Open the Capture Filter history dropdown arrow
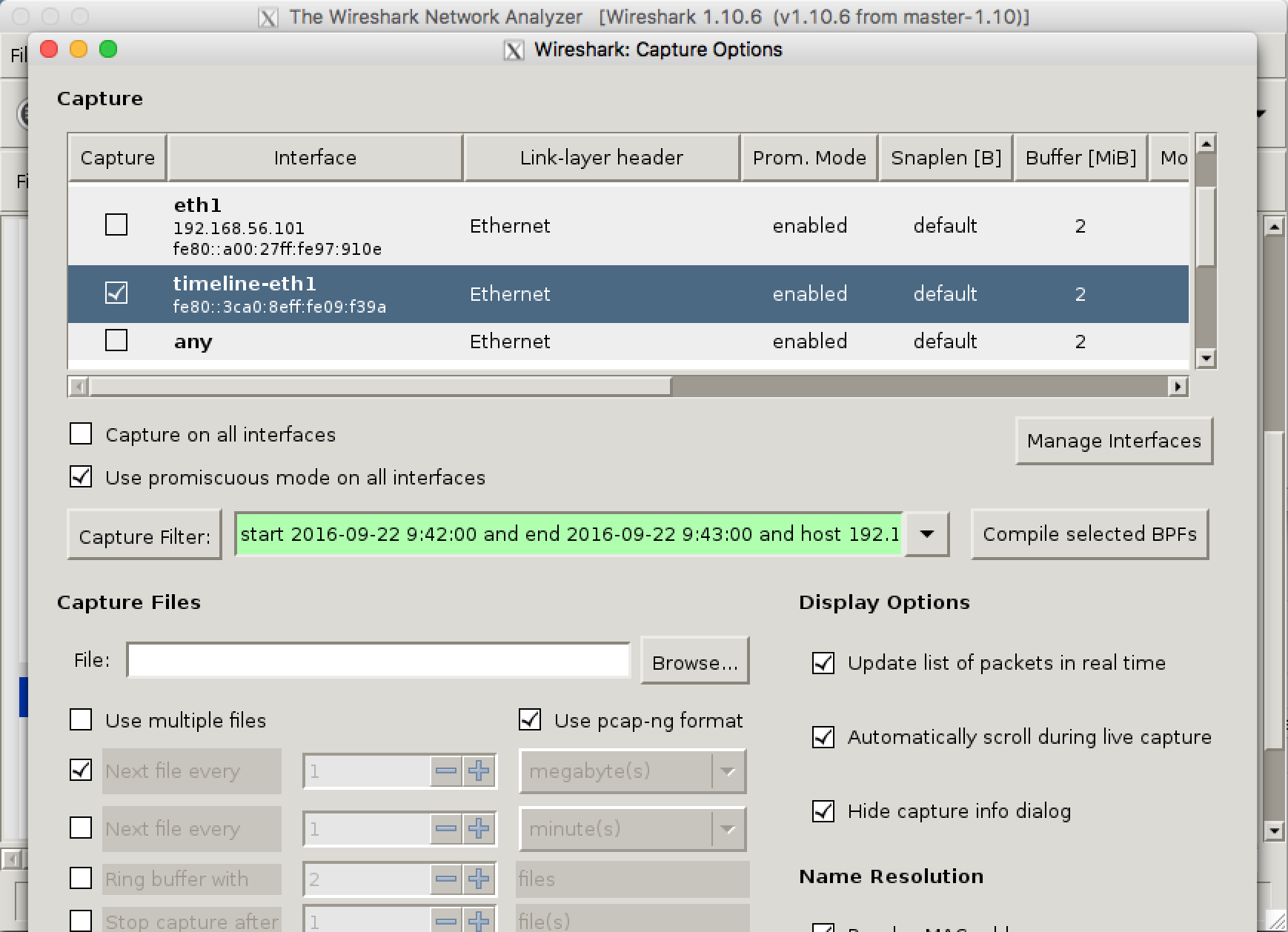Image resolution: width=1288 pixels, height=932 pixels. click(926, 533)
